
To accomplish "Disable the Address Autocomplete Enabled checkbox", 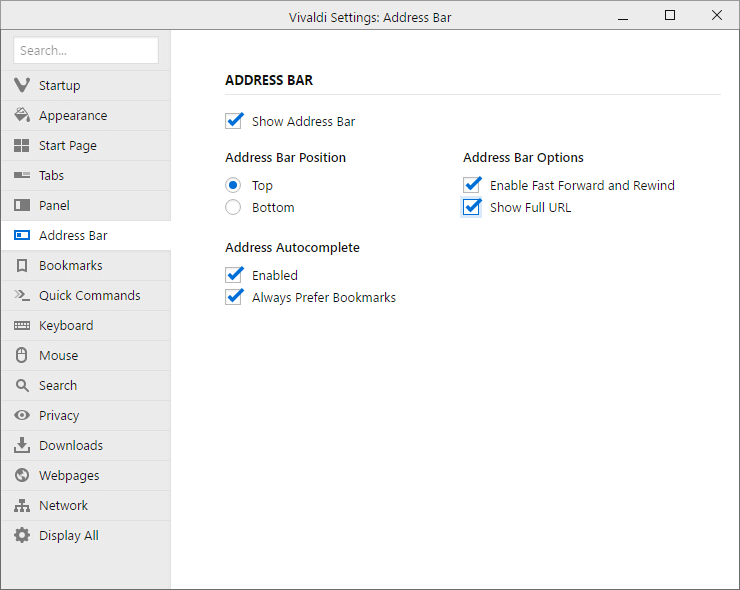I will [234, 275].
